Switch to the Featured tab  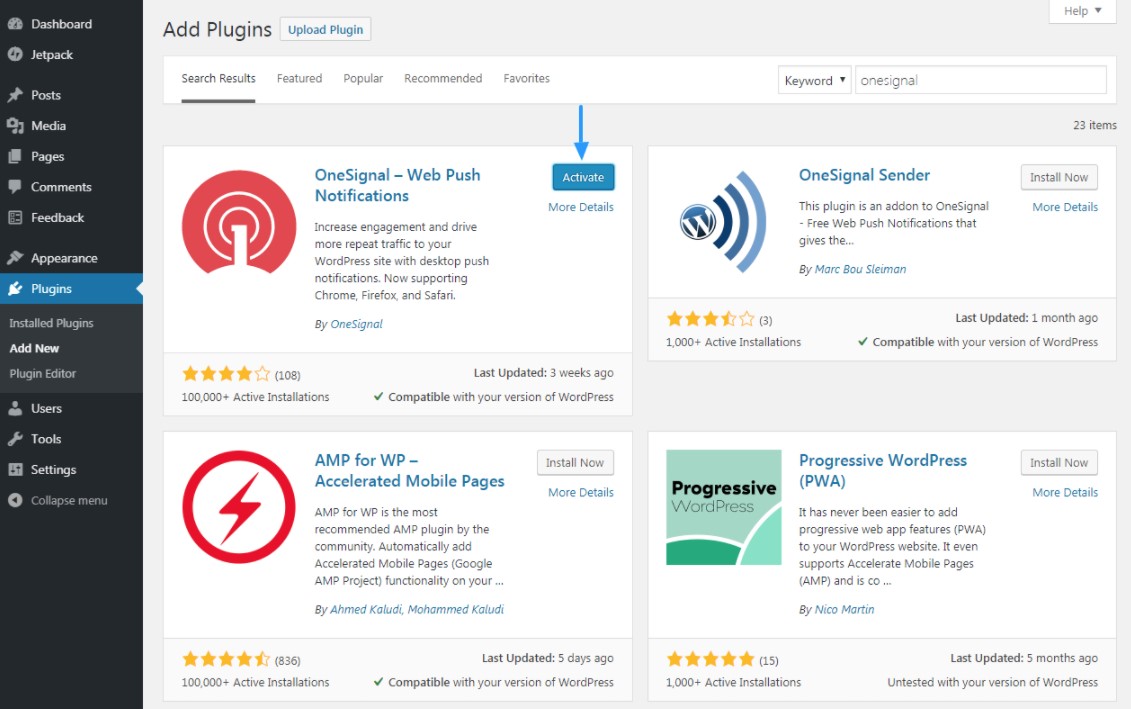coord(299,79)
